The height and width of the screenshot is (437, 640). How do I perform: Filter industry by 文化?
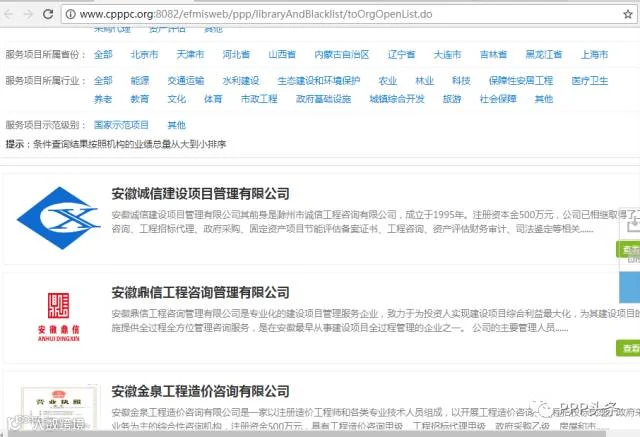(x=176, y=99)
